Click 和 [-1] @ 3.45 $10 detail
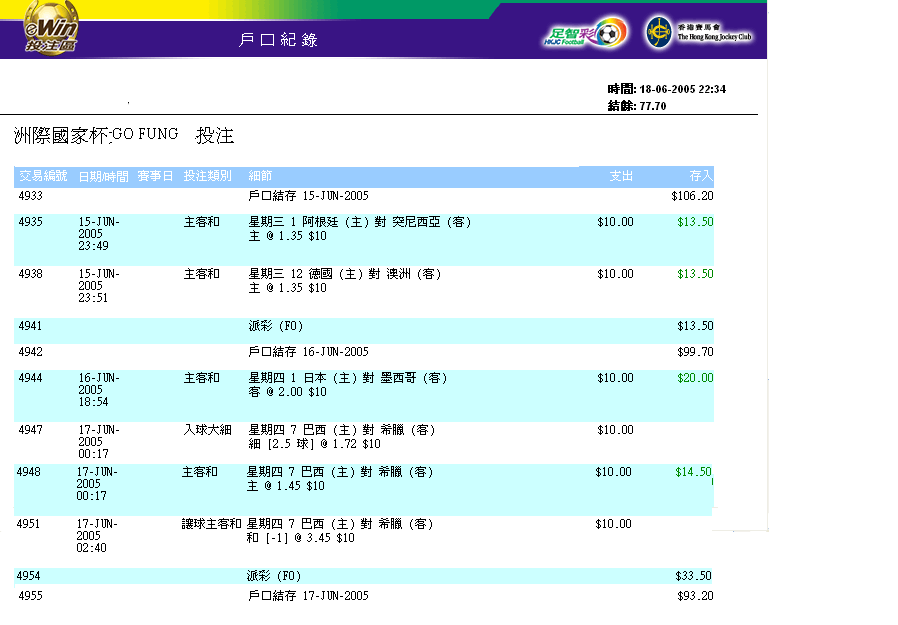This screenshot has width=898, height=625. 301,538
